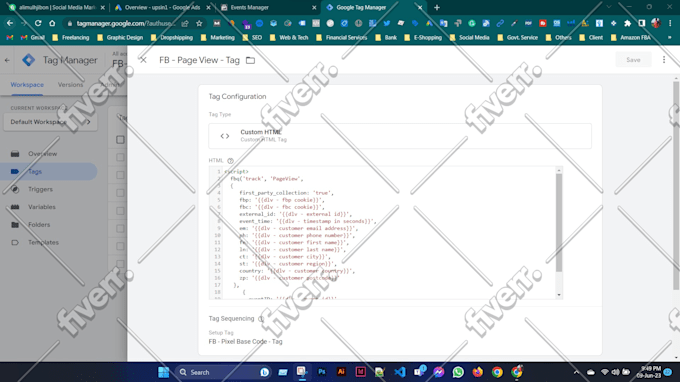Open Folders in the sidebar
This screenshot has height=382, width=680.
point(39,225)
